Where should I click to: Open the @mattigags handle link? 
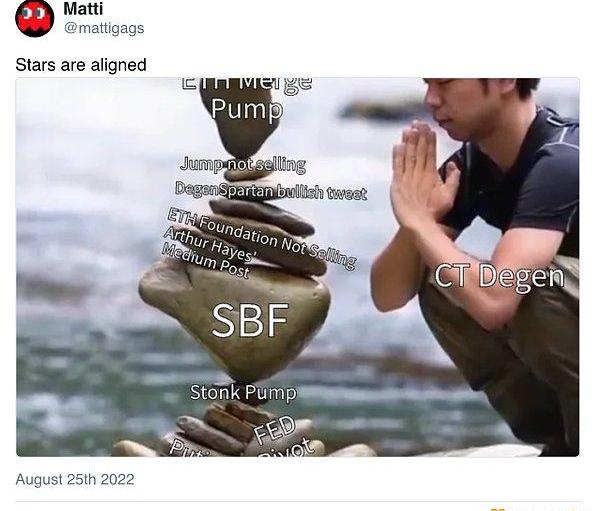pyautogui.click(x=104, y=28)
